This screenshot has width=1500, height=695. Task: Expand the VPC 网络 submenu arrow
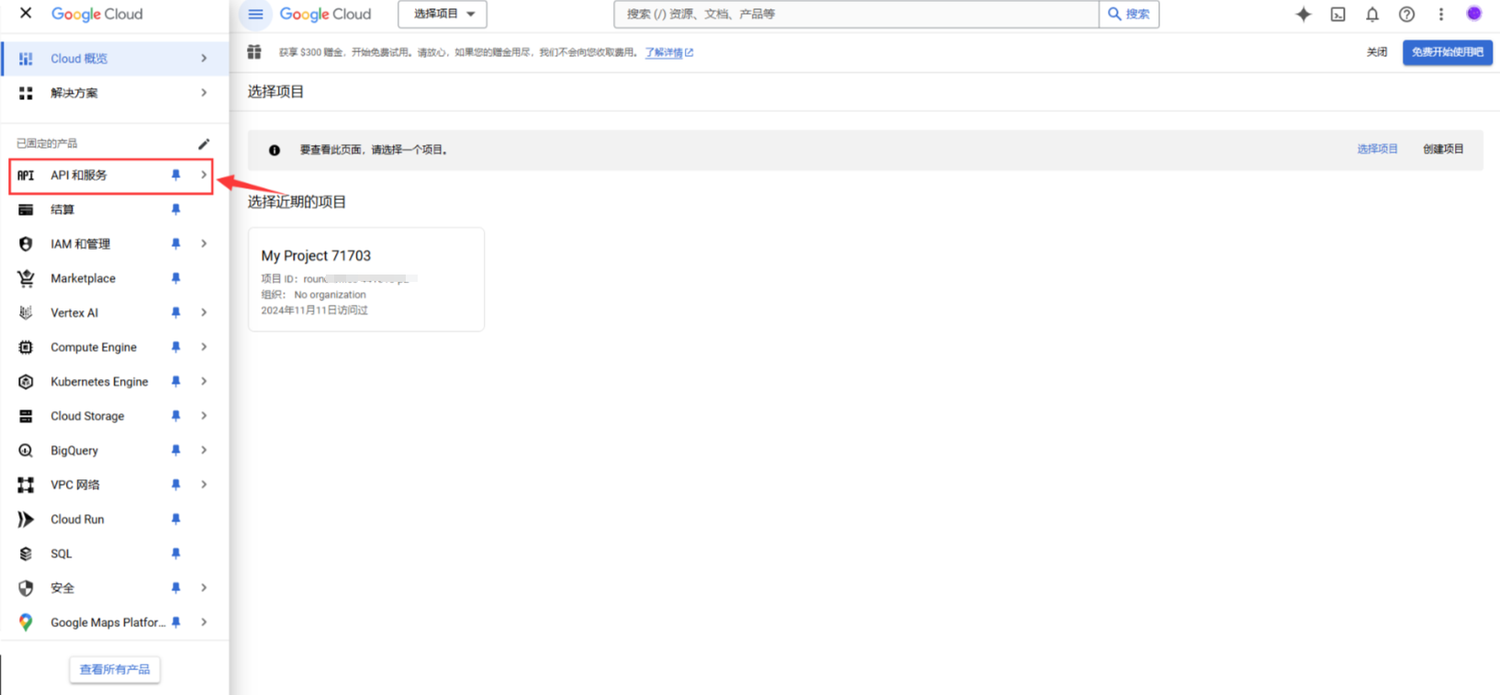(204, 485)
